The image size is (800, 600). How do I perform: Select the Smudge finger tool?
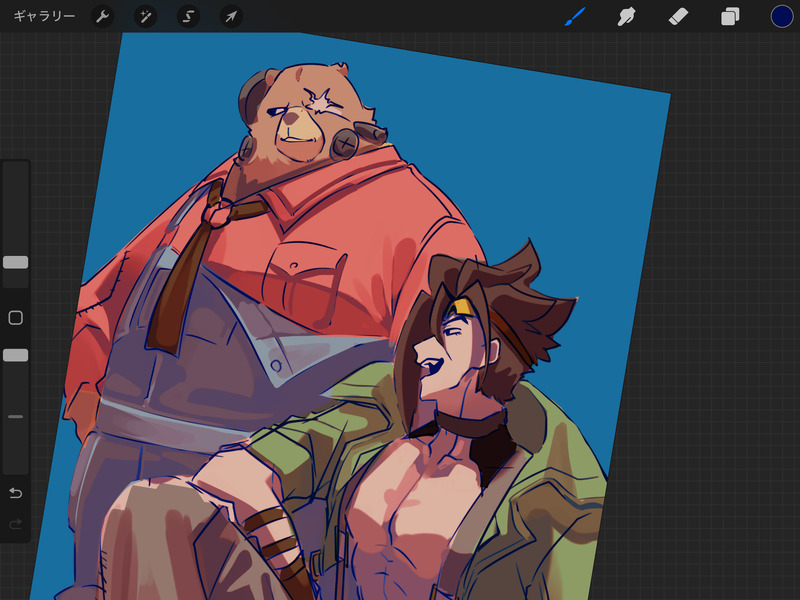pyautogui.click(x=627, y=16)
